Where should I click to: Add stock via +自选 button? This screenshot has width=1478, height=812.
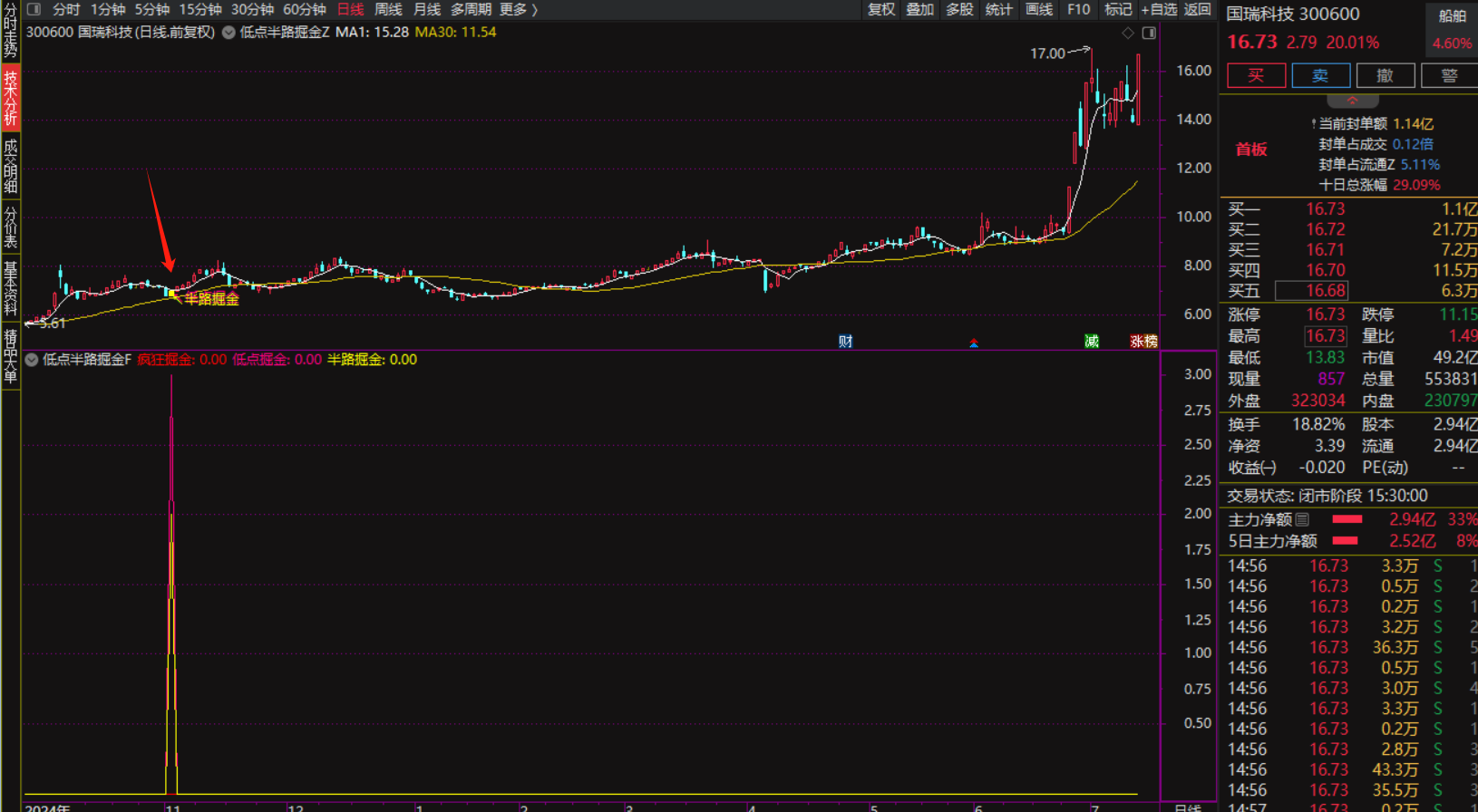1159,9
